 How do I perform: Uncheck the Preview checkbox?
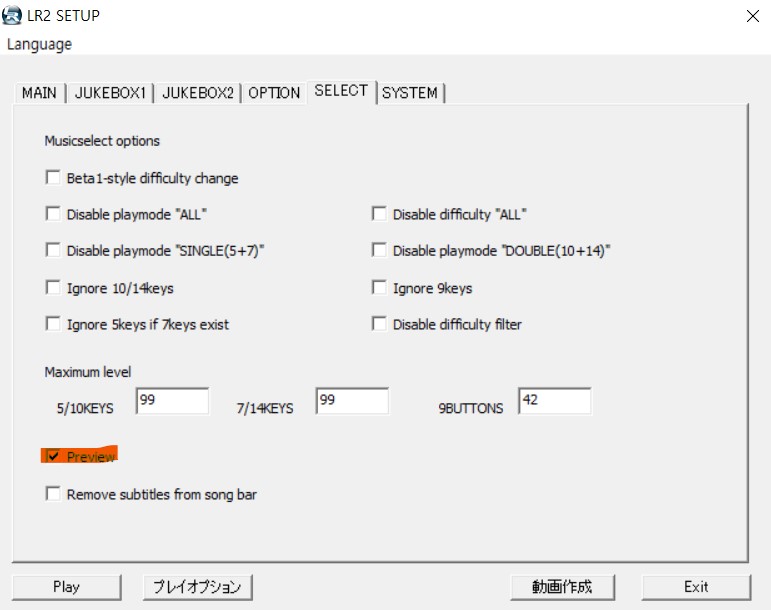click(53, 456)
